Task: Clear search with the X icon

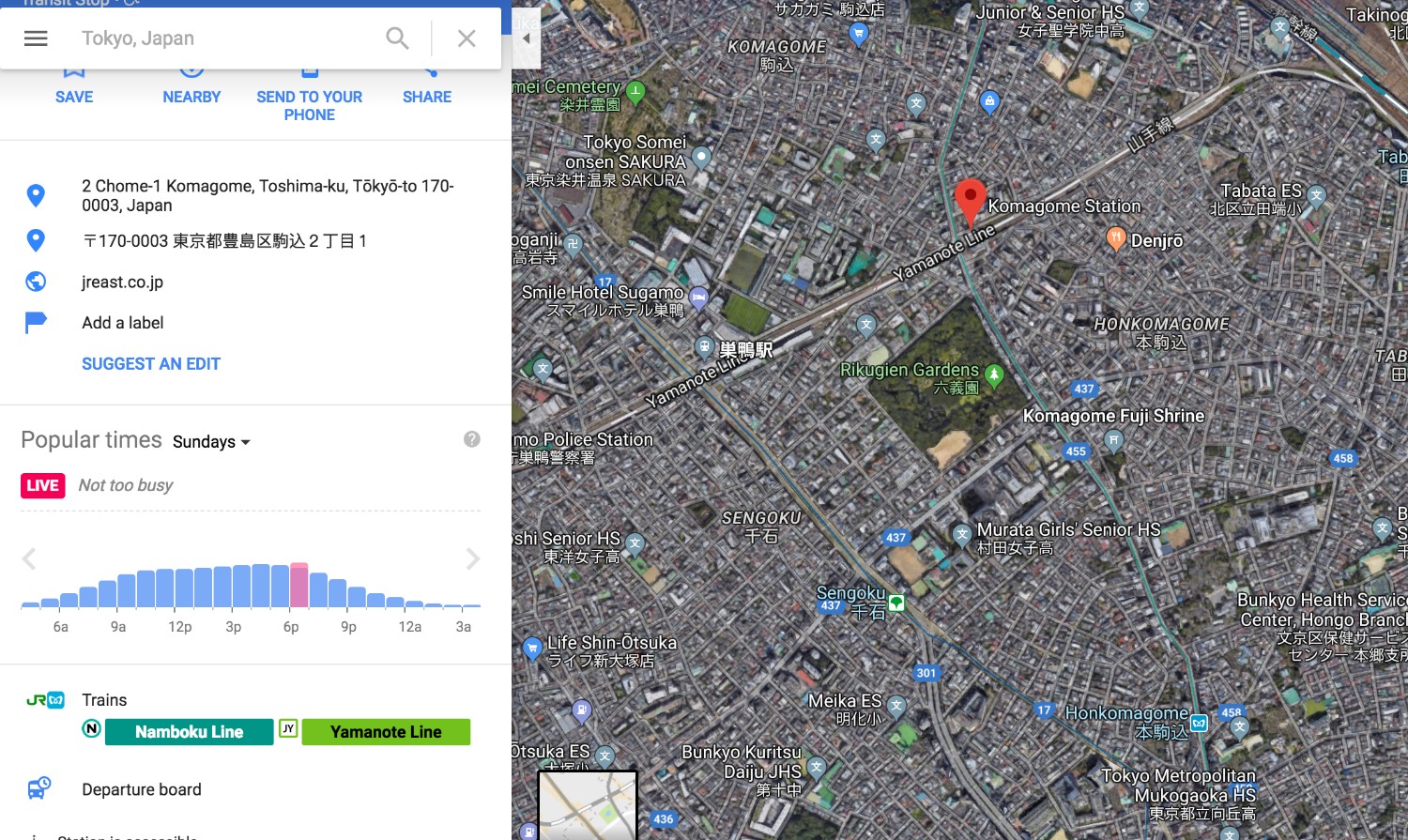Action: pyautogui.click(x=467, y=38)
